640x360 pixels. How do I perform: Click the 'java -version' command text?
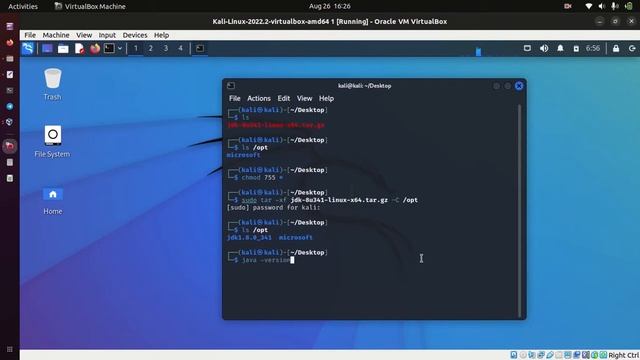pyautogui.click(x=266, y=260)
